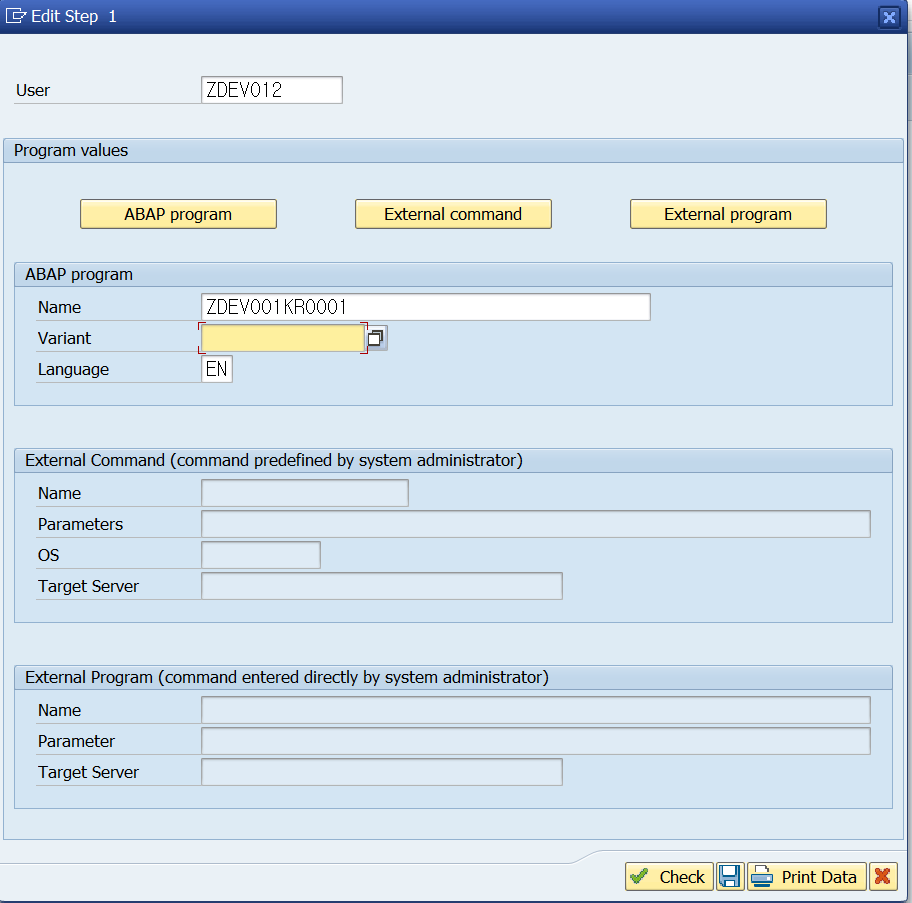Cancel via the red X icon at bottom
912x903 pixels.
(x=883, y=876)
